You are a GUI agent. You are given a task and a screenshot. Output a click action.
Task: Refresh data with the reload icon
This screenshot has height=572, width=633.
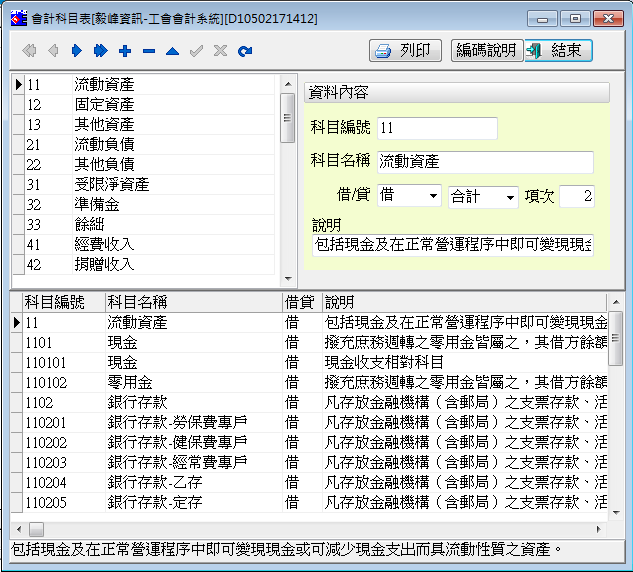pyautogui.click(x=245, y=50)
